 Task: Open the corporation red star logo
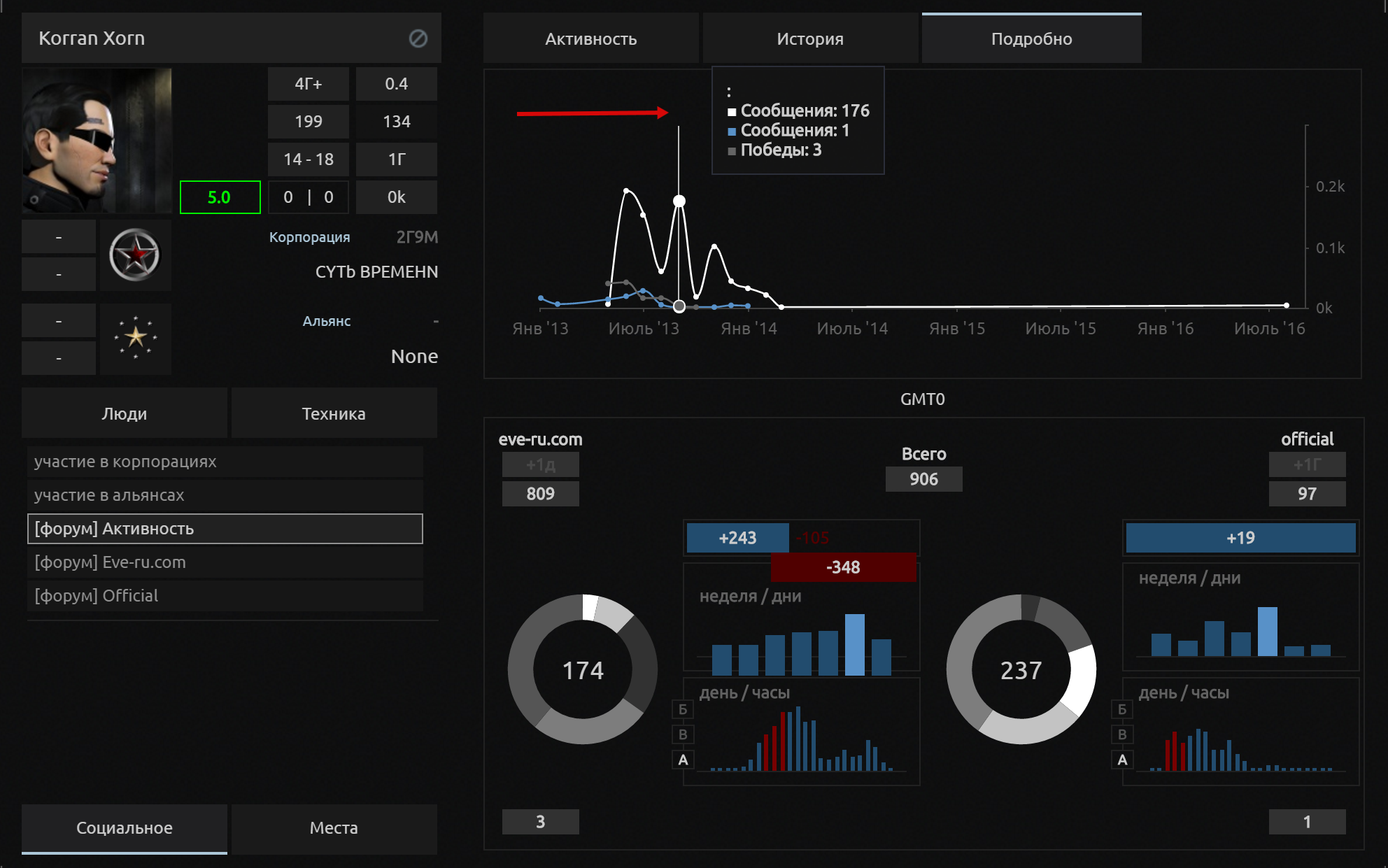[135, 255]
